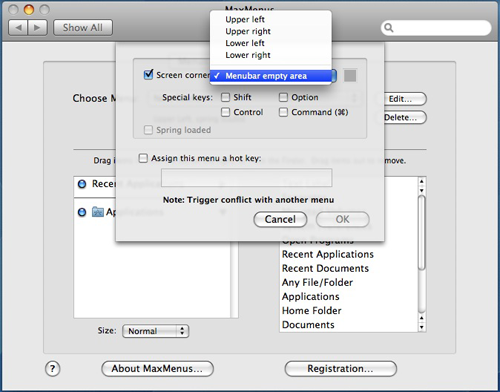500x392 pixels.
Task: Click the search field
Action: click(x=436, y=28)
